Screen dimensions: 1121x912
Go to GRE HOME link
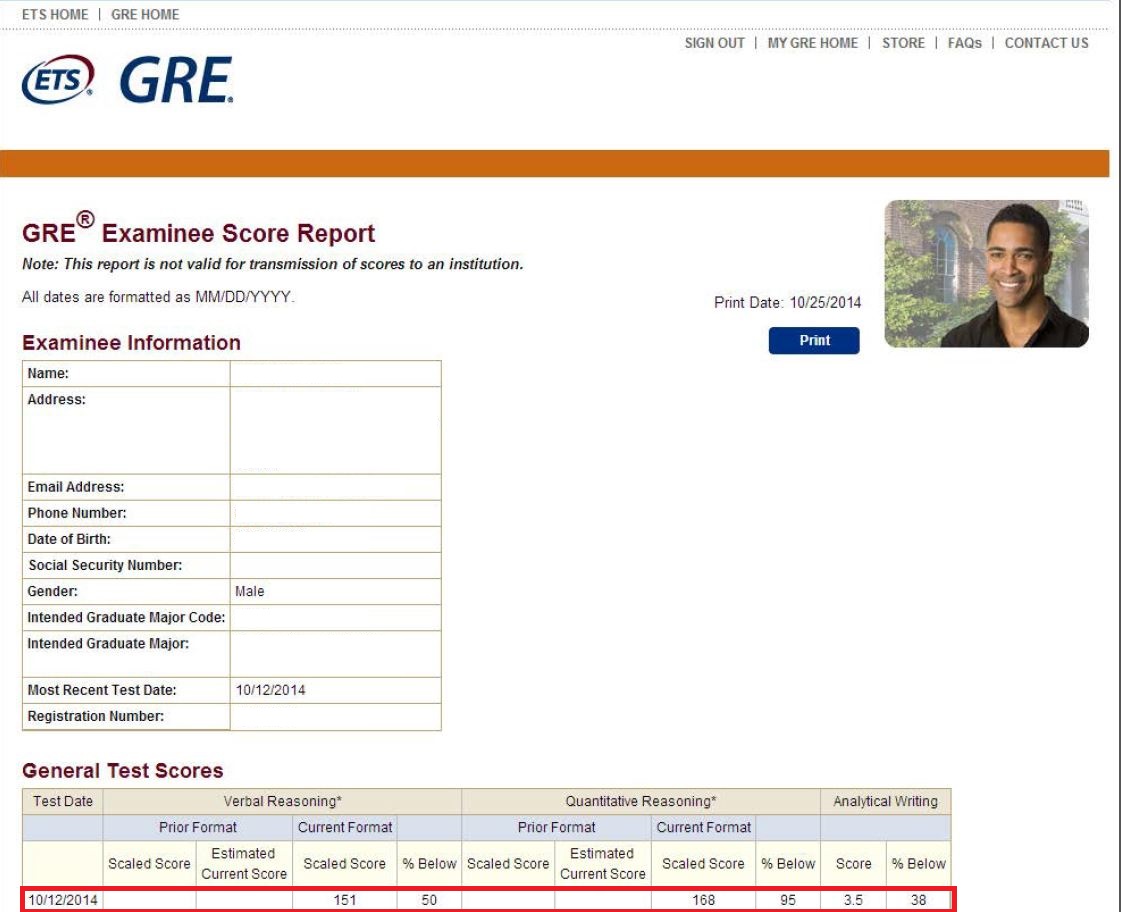coord(145,14)
